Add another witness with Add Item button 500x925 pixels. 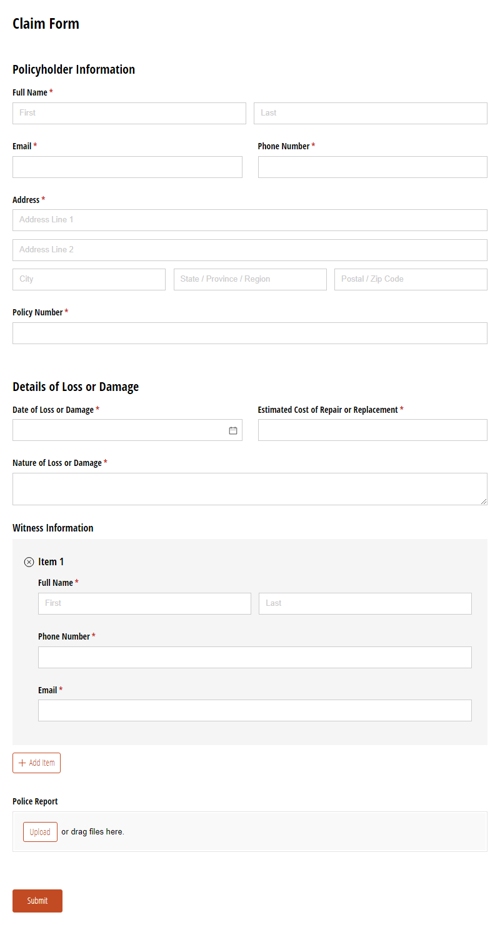[x=37, y=763]
